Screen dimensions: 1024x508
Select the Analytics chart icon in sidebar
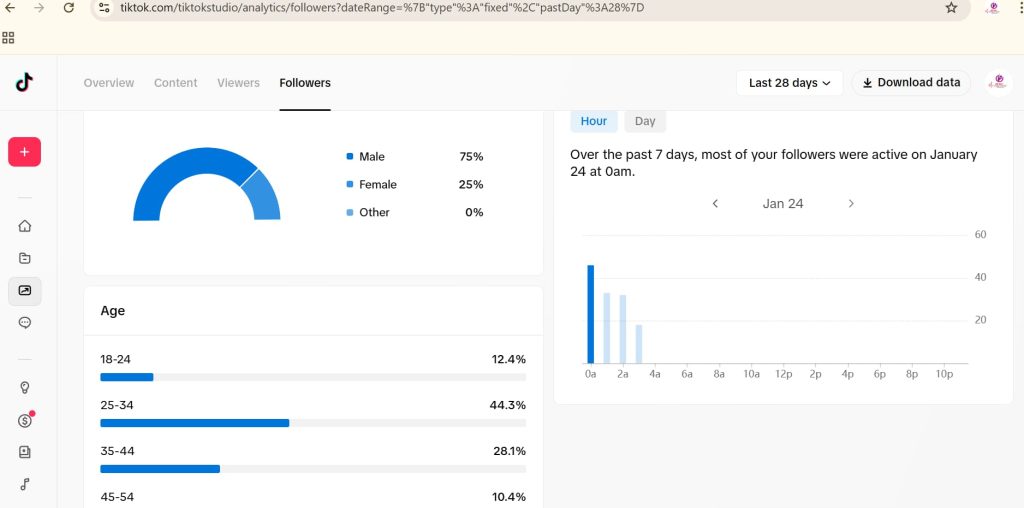coord(25,291)
